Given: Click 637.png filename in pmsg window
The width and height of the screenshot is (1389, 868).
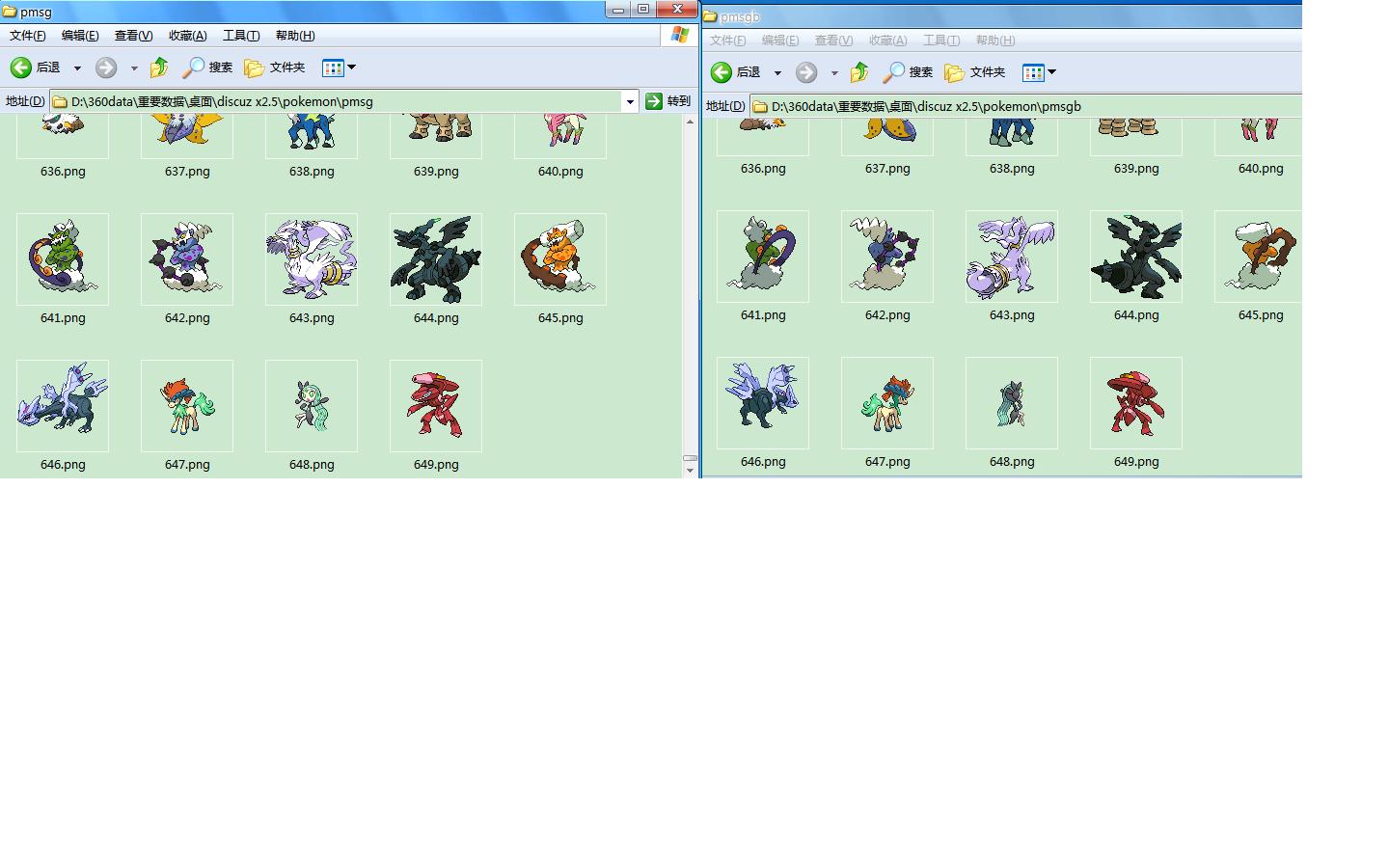Looking at the screenshot, I should 187,172.
